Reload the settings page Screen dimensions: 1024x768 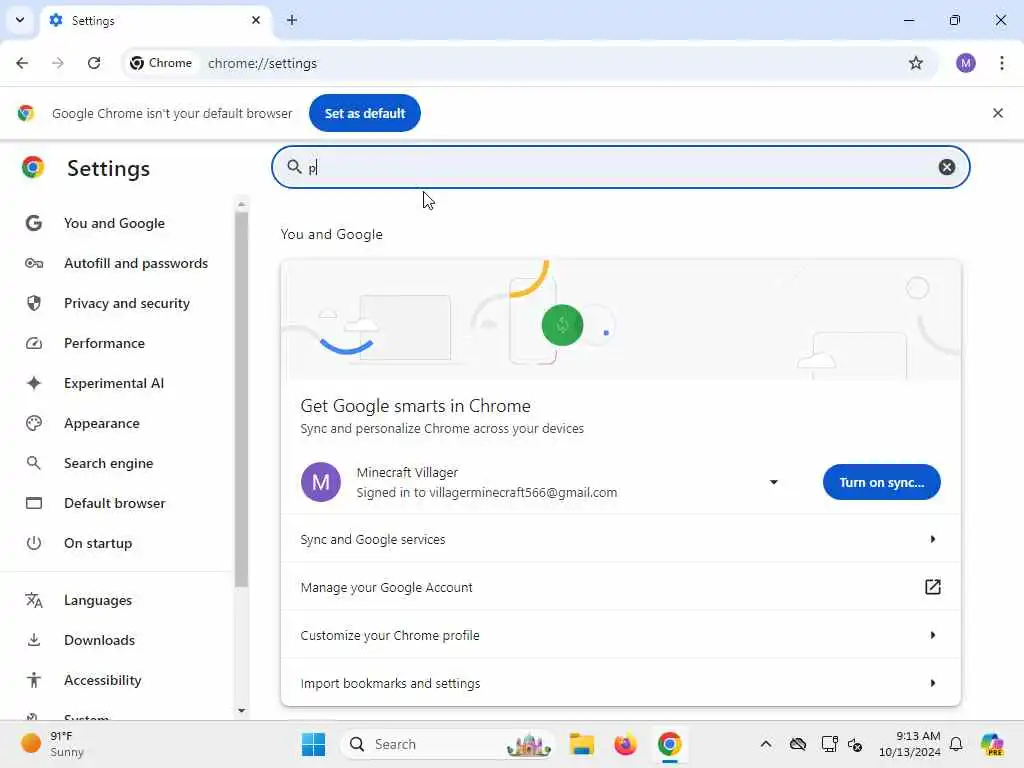(94, 63)
